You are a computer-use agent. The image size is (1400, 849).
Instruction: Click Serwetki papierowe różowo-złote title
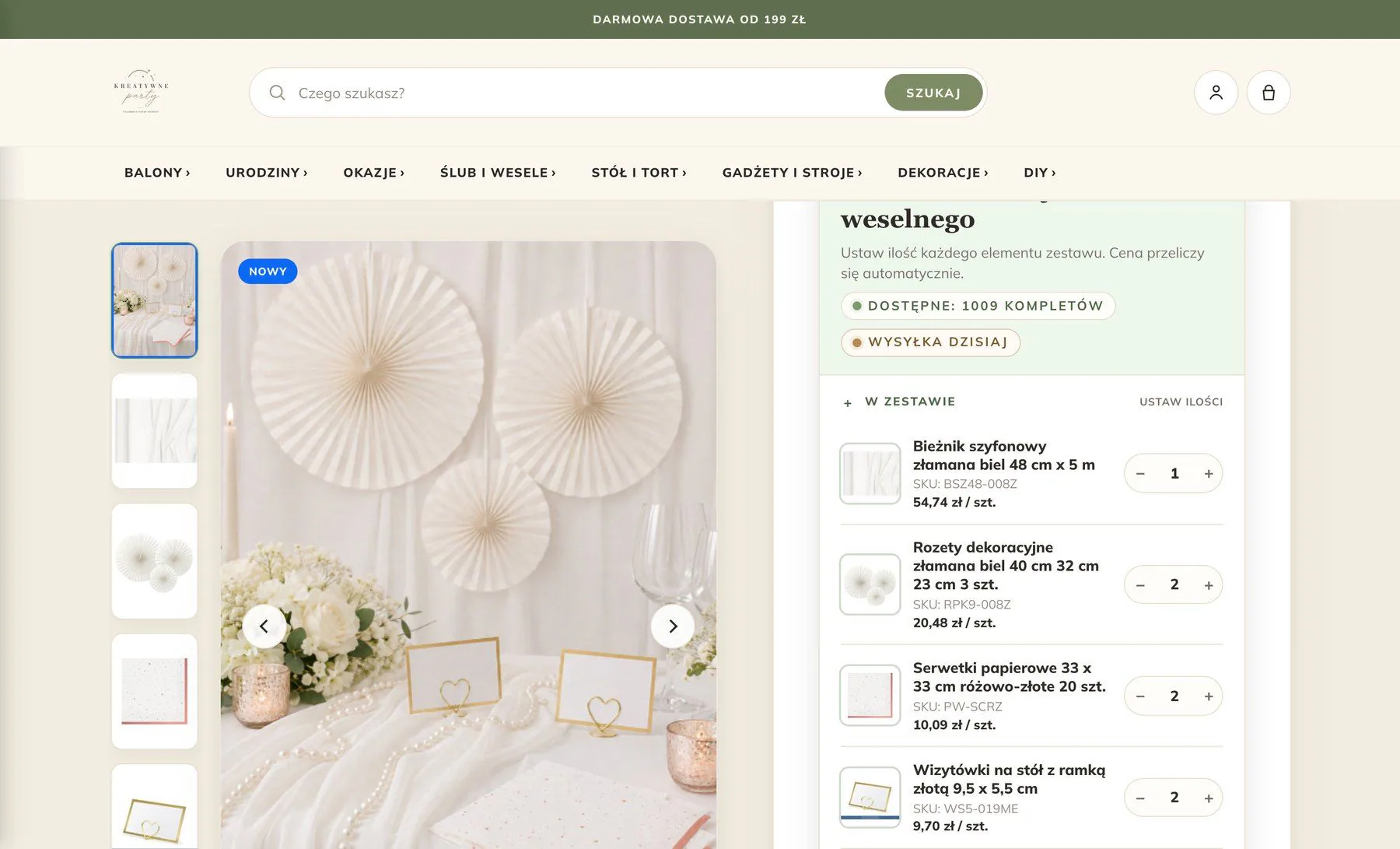[1009, 677]
